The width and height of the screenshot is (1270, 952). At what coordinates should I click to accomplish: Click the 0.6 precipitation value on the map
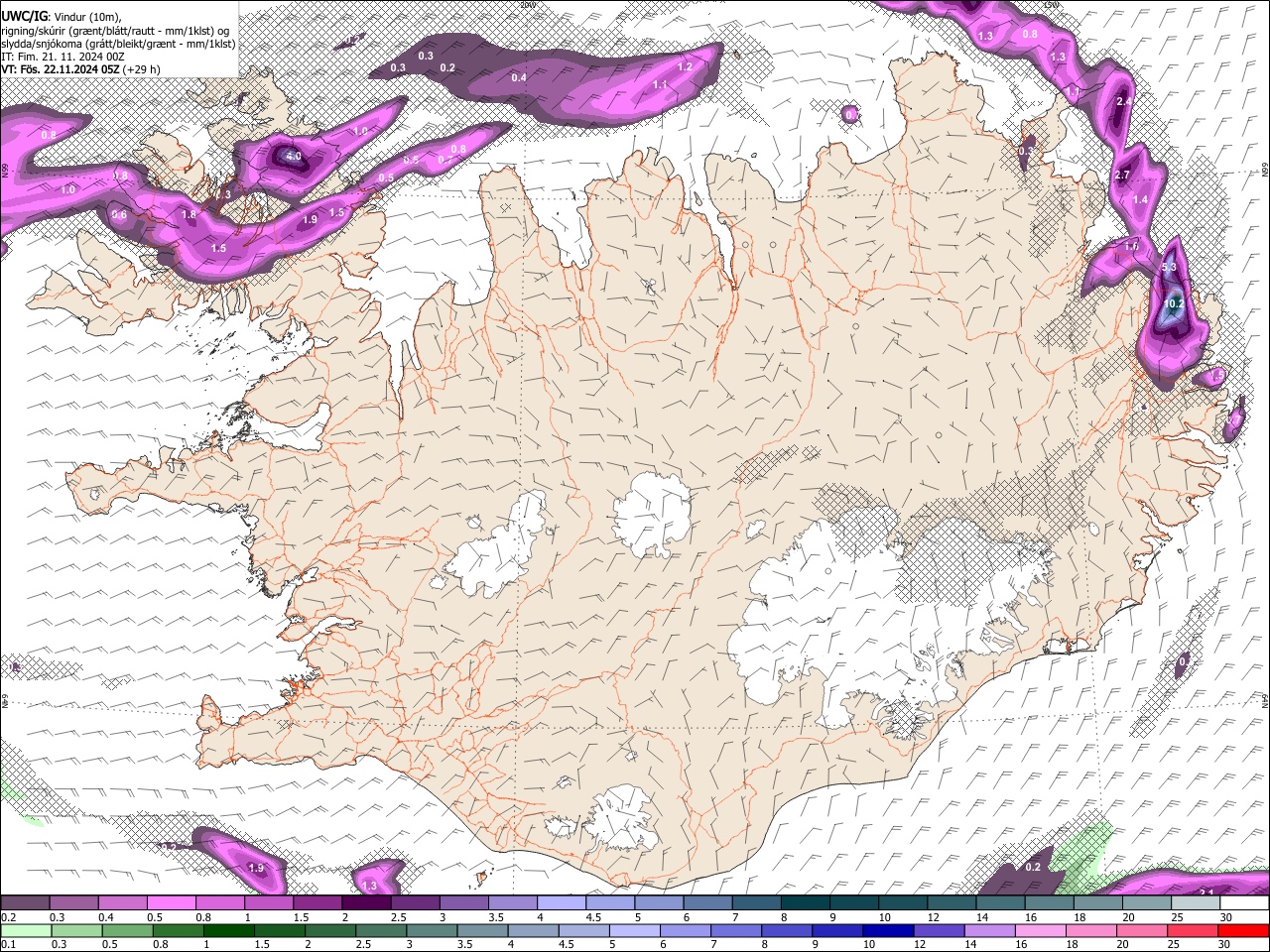click(x=119, y=214)
